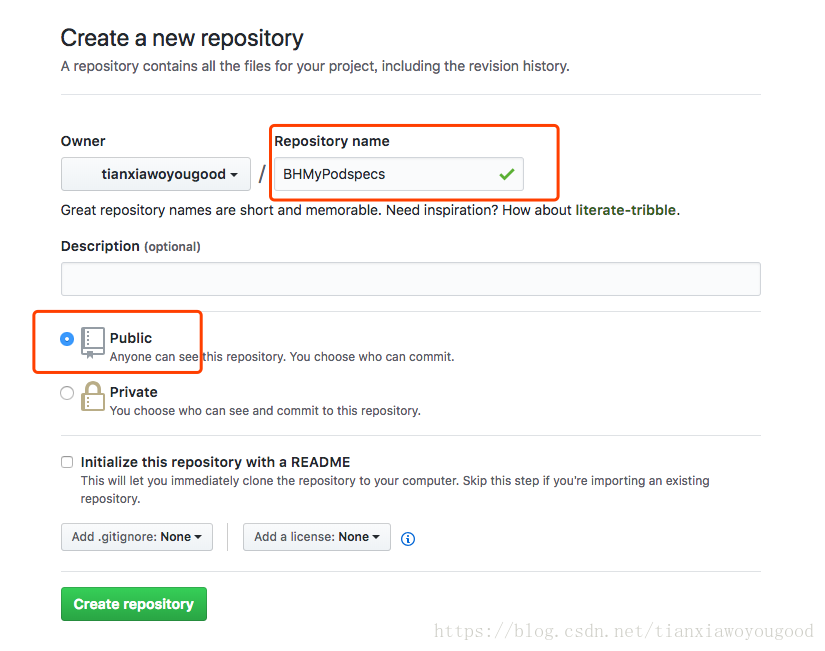Click the Private option label
Screen dimensions: 825x651
pyautogui.click(x=134, y=392)
